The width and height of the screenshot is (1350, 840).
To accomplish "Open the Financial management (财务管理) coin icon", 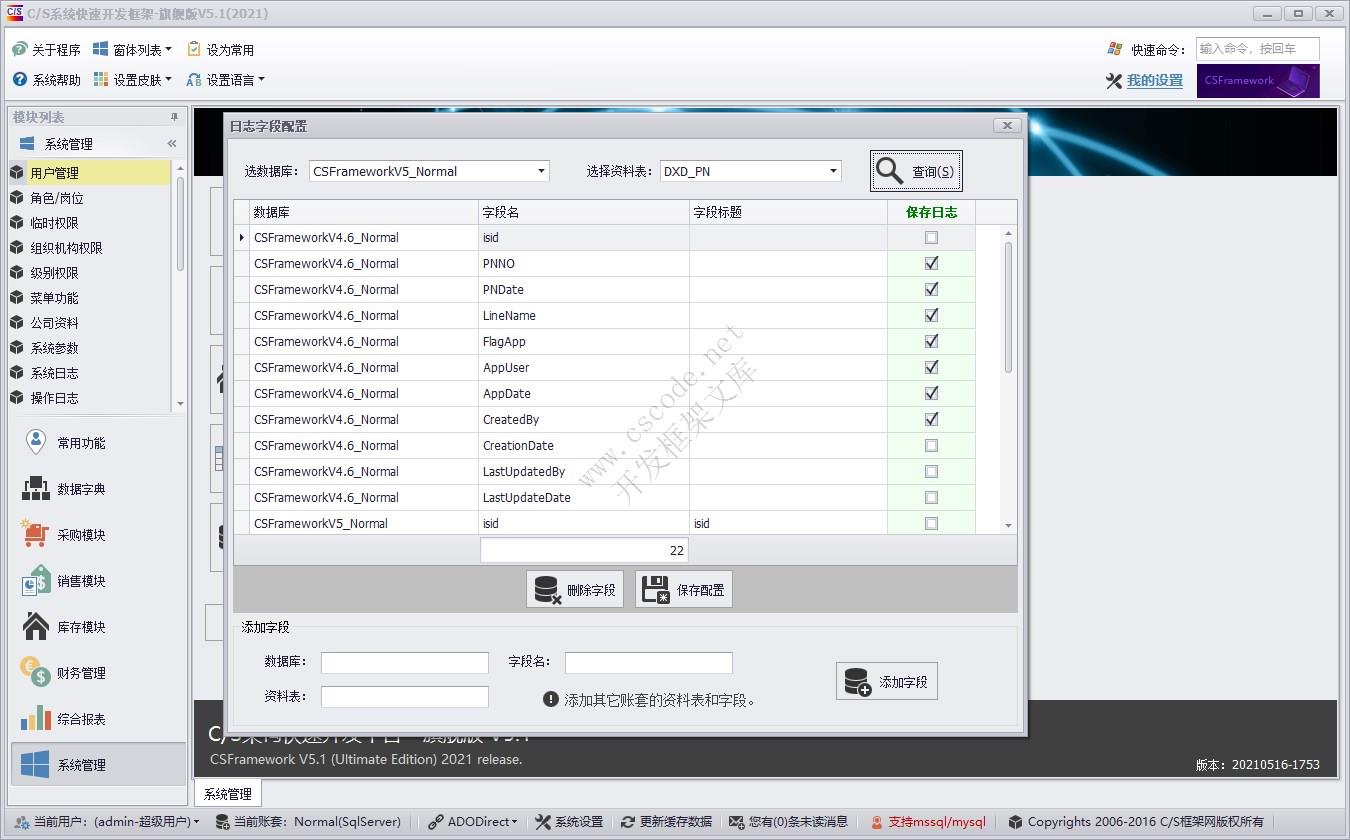I will [36, 673].
